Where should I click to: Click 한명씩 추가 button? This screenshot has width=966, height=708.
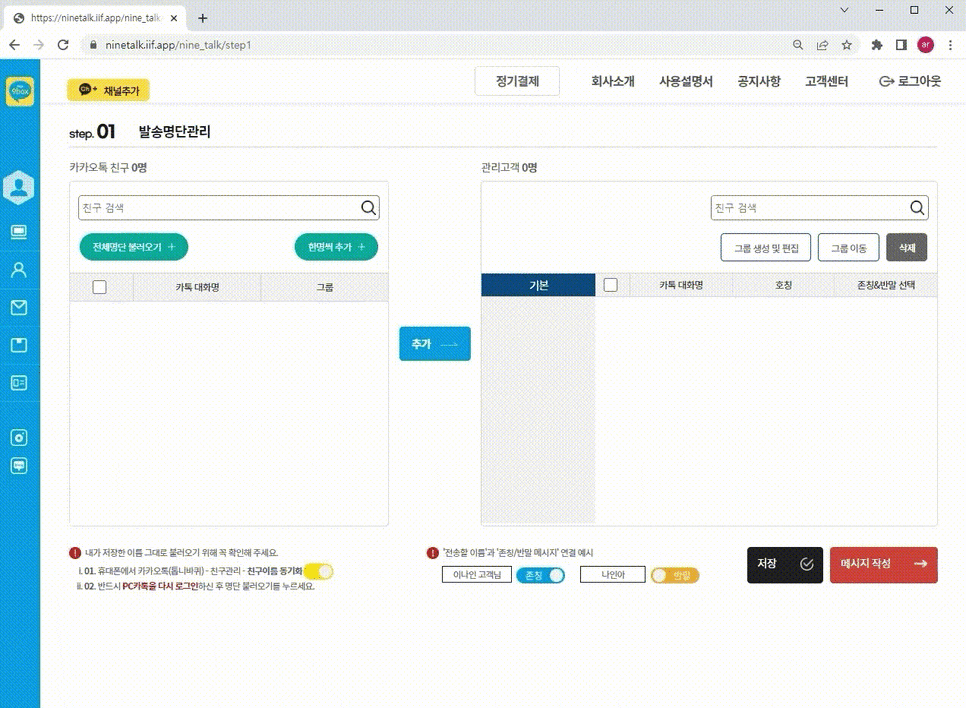(x=336, y=247)
